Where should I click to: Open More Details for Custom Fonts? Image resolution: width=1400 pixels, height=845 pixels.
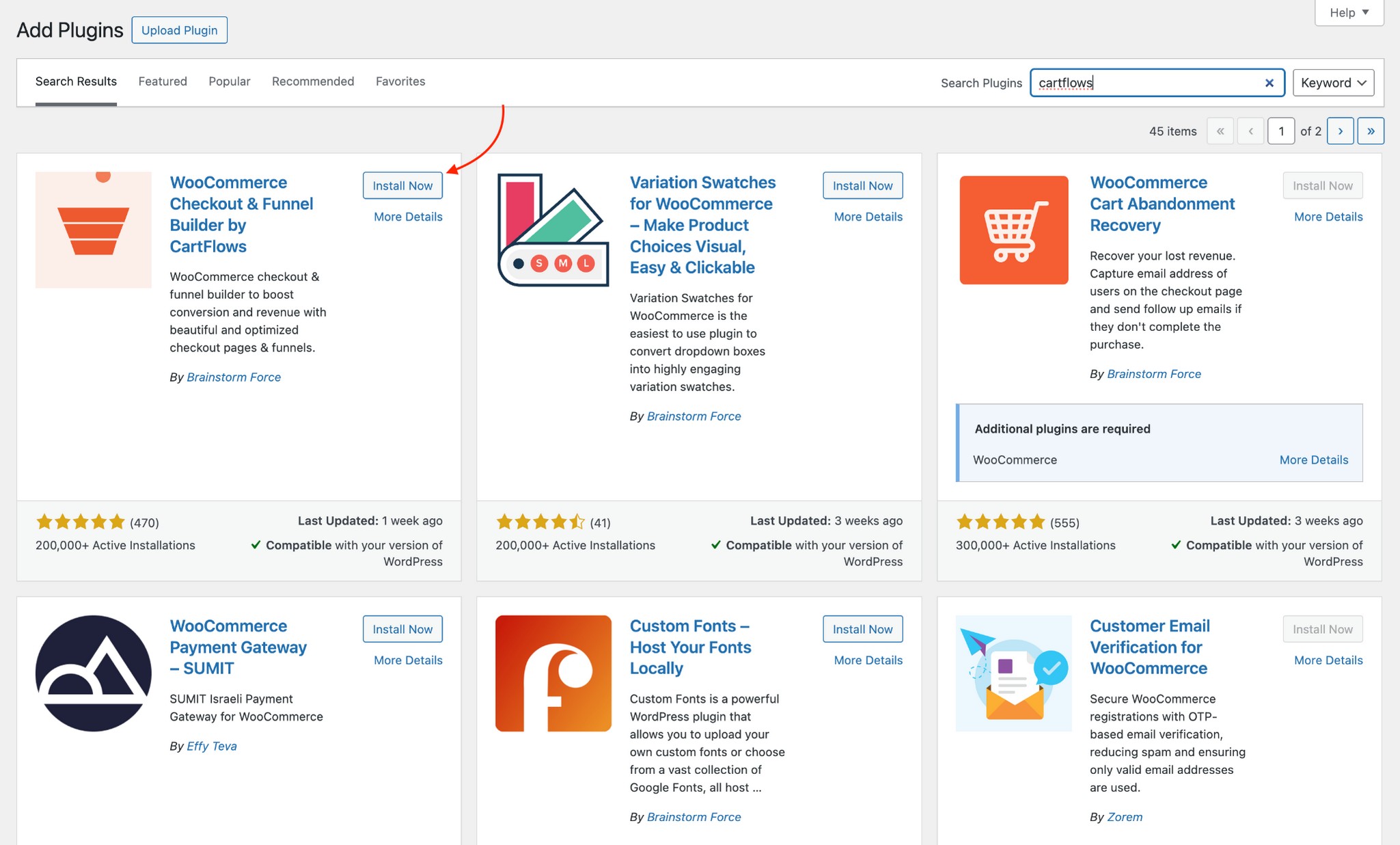coord(868,660)
